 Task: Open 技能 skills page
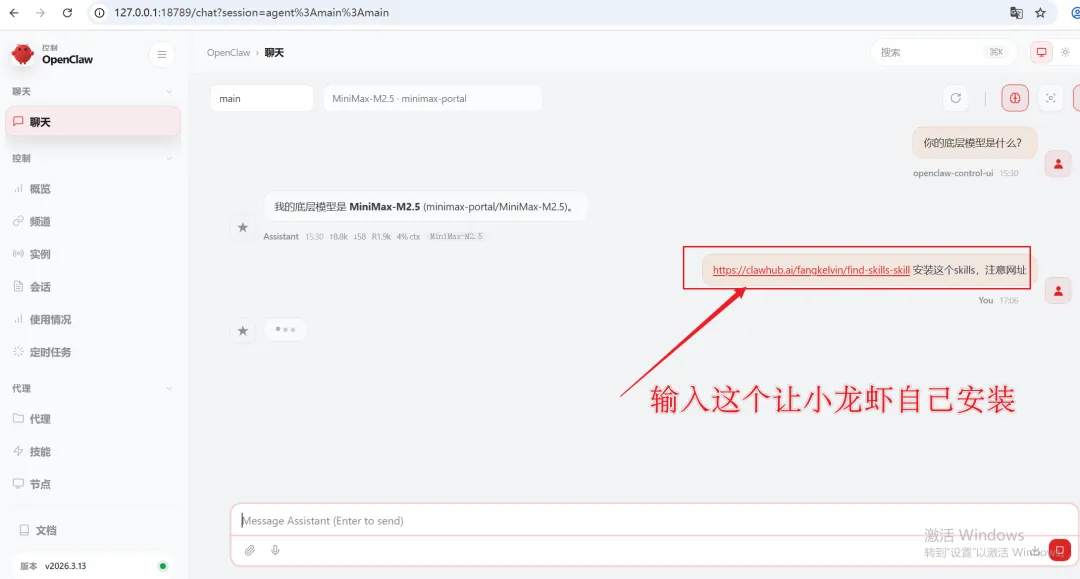click(93, 452)
